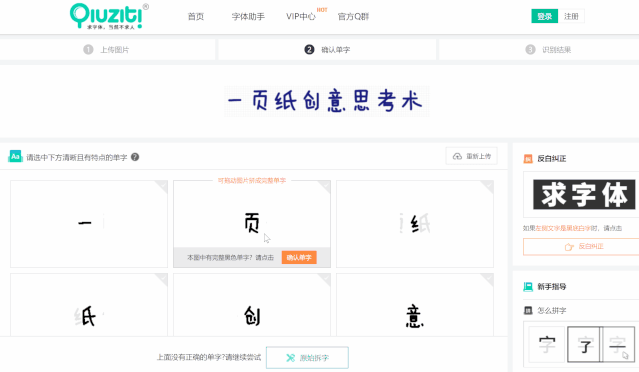Viewport: 639px width, 372px height.
Task: Click the question mark help icon
Action: pos(135,157)
